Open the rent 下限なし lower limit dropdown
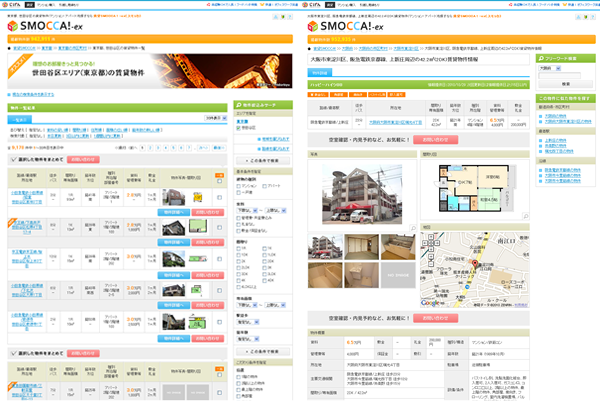Image resolution: width=600 pixels, height=401 pixels. pyautogui.click(x=247, y=212)
